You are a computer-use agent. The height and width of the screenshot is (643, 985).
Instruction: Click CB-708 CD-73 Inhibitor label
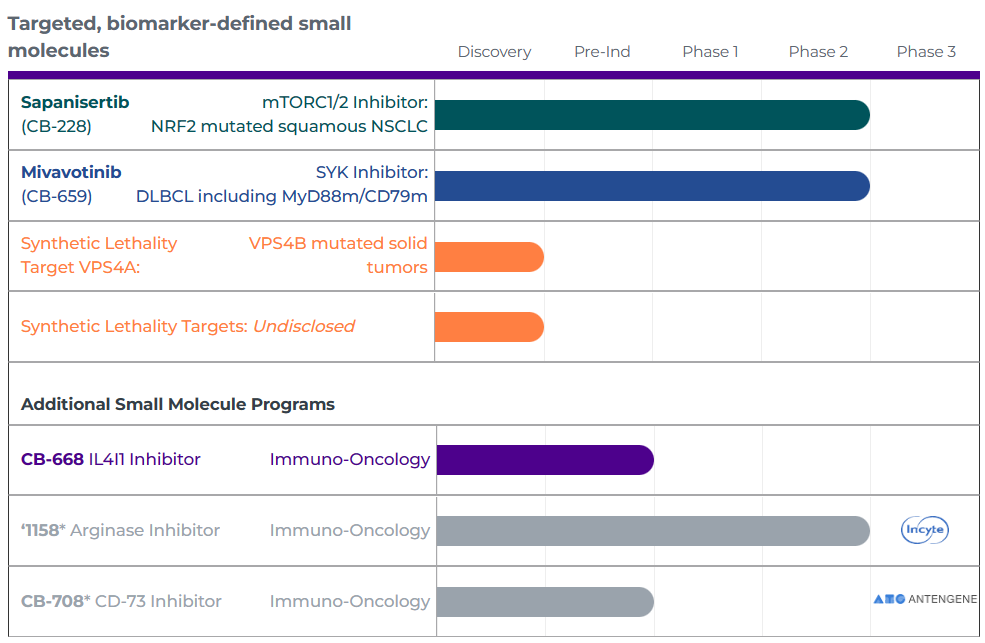(x=121, y=601)
